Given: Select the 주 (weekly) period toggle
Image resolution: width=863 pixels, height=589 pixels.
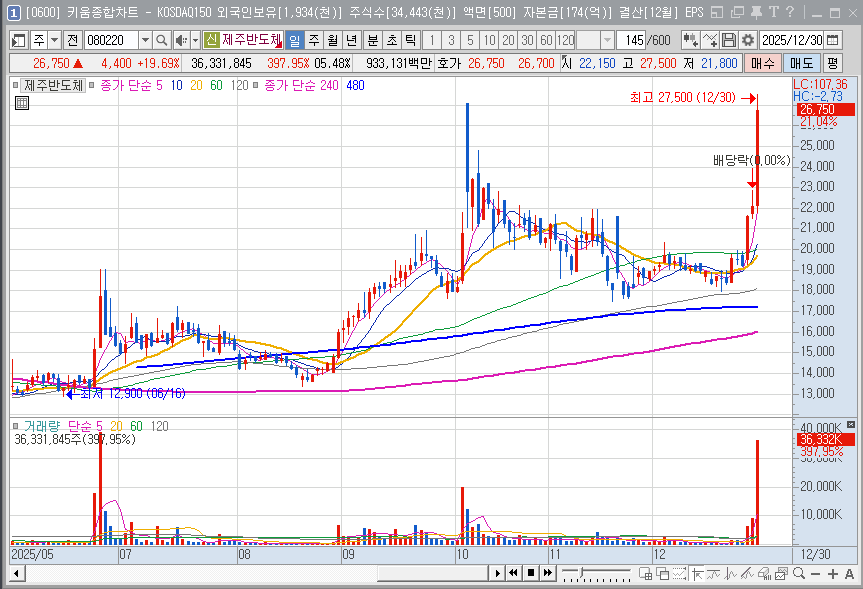Looking at the screenshot, I should 314,40.
